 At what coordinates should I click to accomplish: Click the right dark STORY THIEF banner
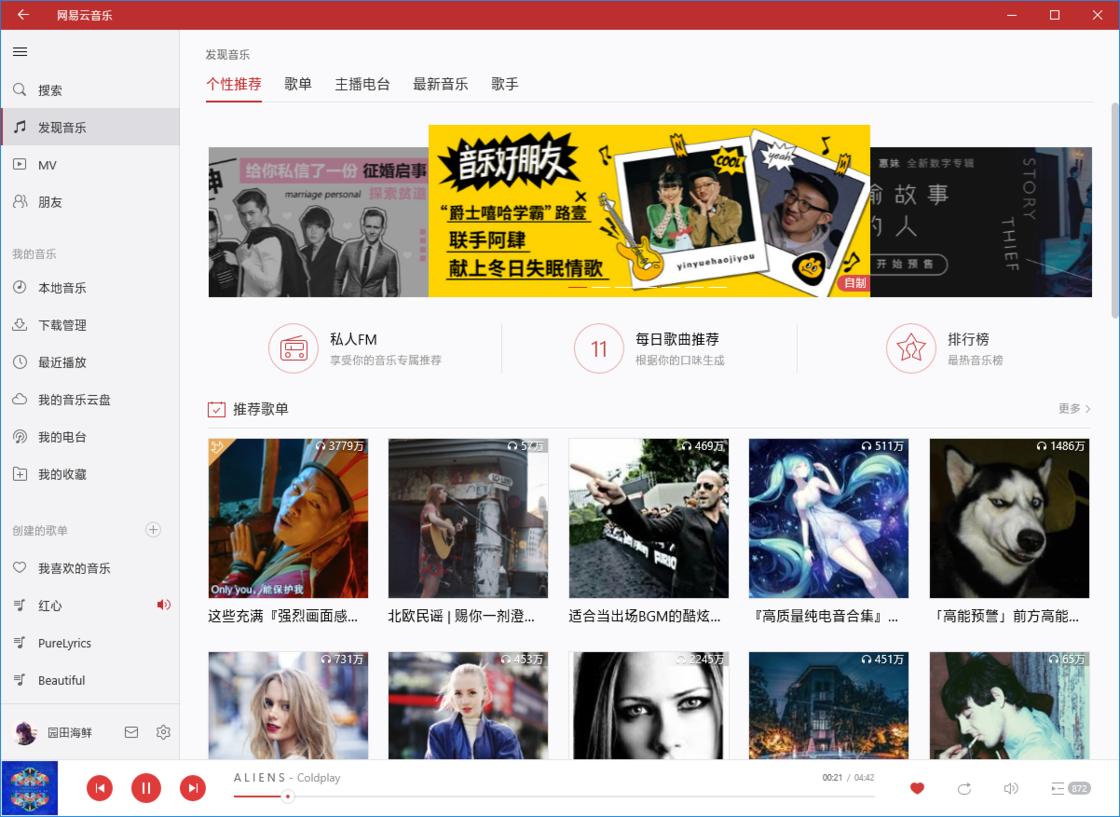pos(981,222)
